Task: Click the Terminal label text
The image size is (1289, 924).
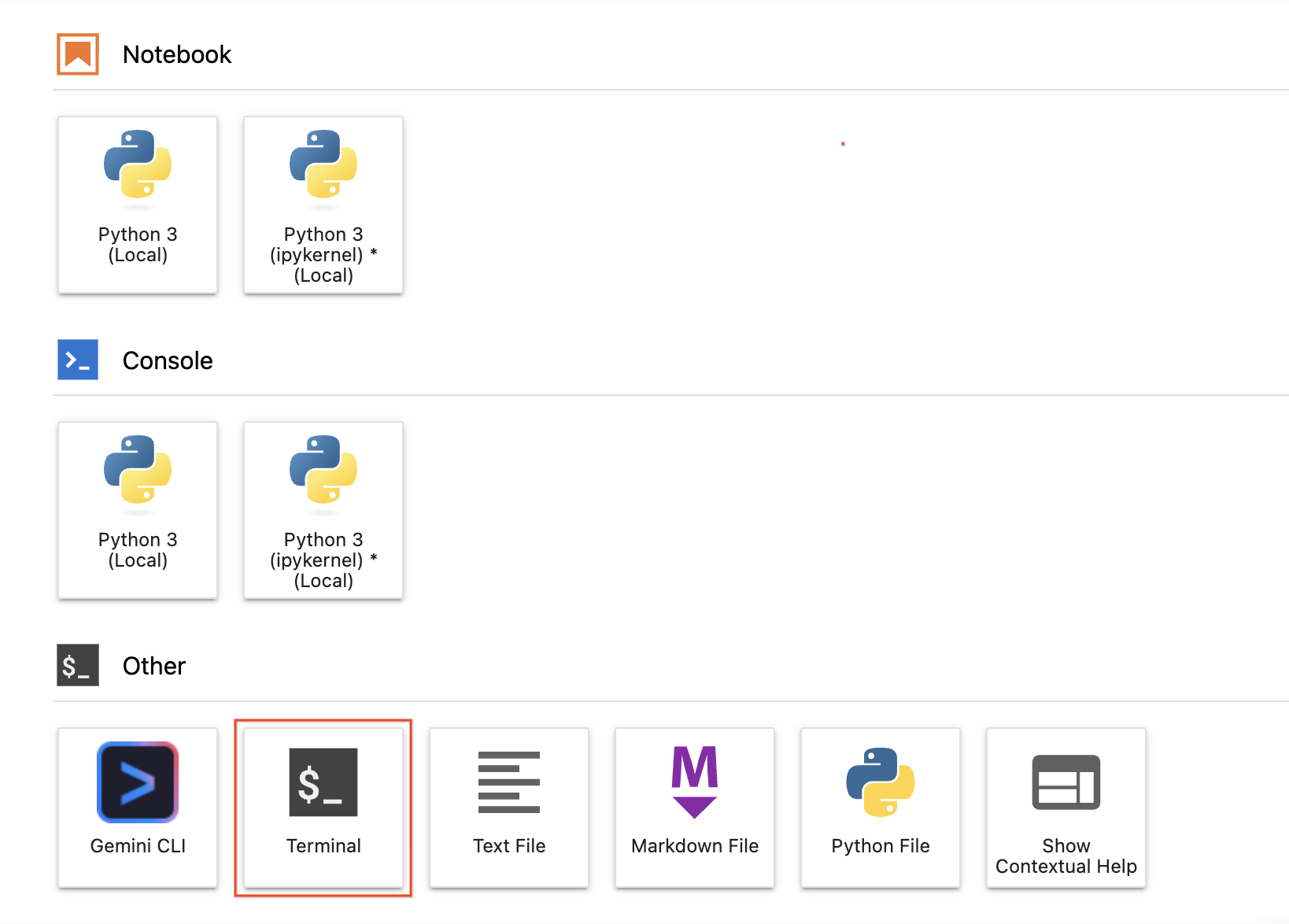Action: (x=323, y=846)
